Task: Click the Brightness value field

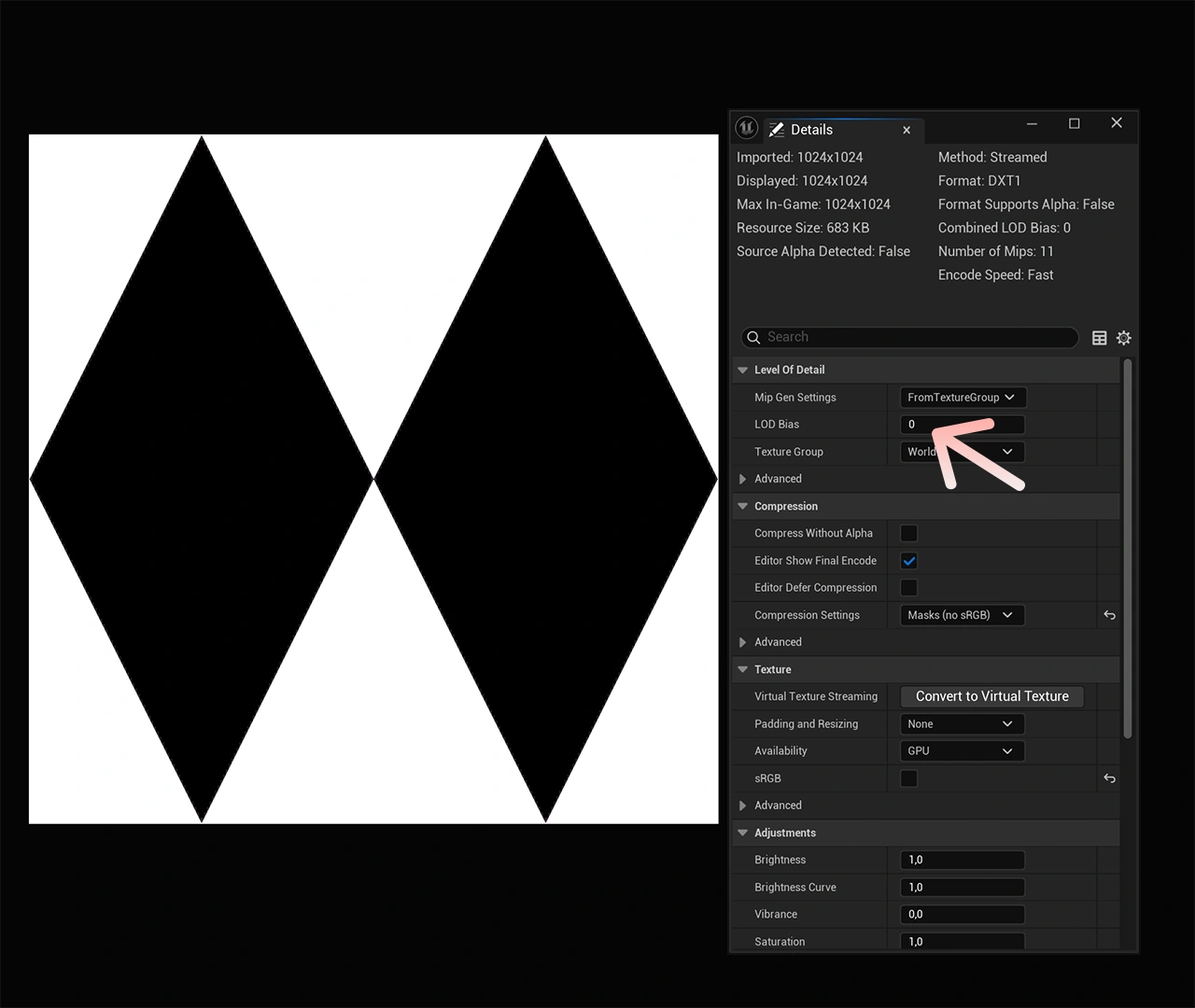Action: coord(963,861)
